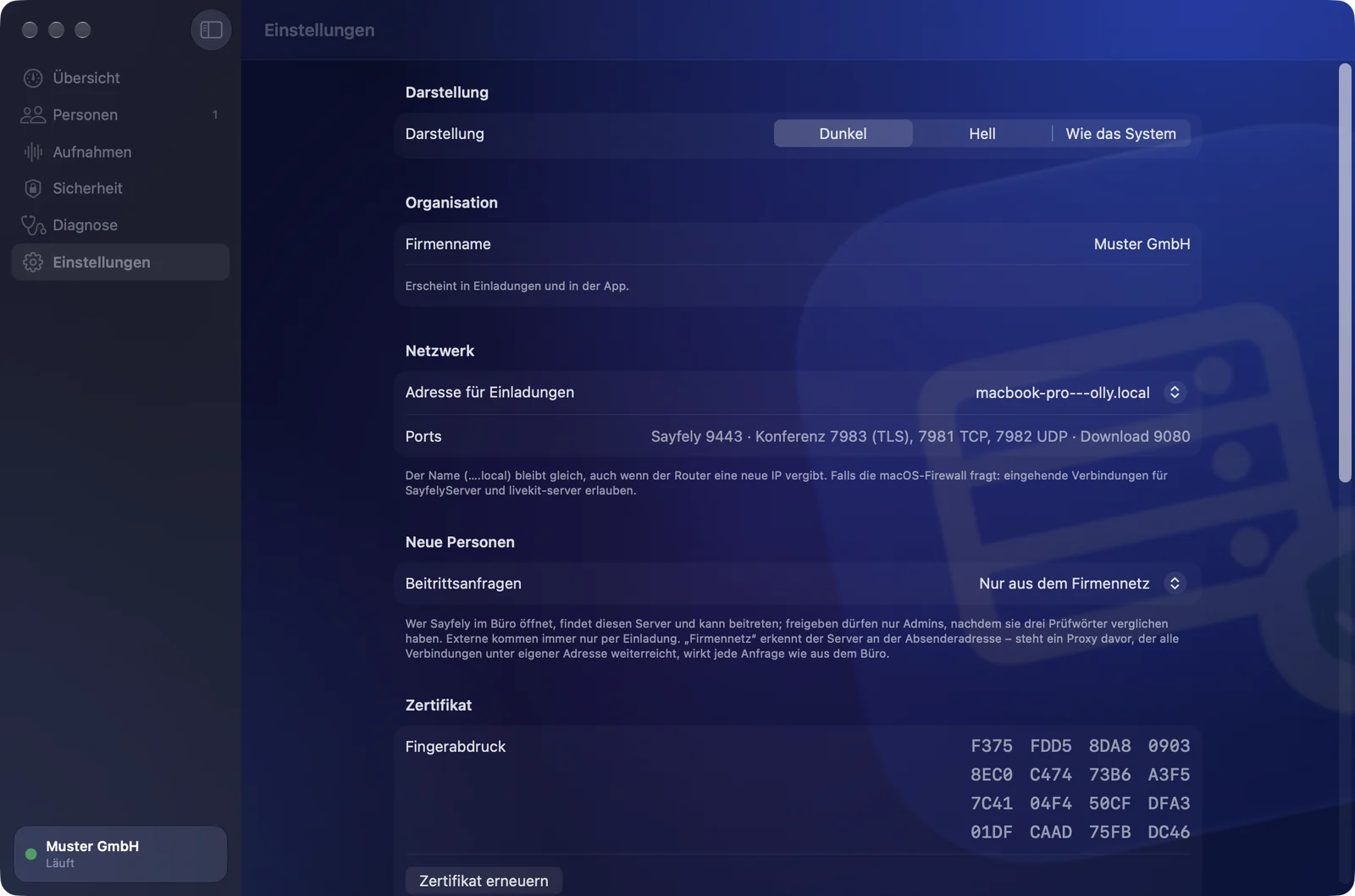Click the Aufnahmen waveform icon
This screenshot has height=896, width=1355.
pos(33,152)
